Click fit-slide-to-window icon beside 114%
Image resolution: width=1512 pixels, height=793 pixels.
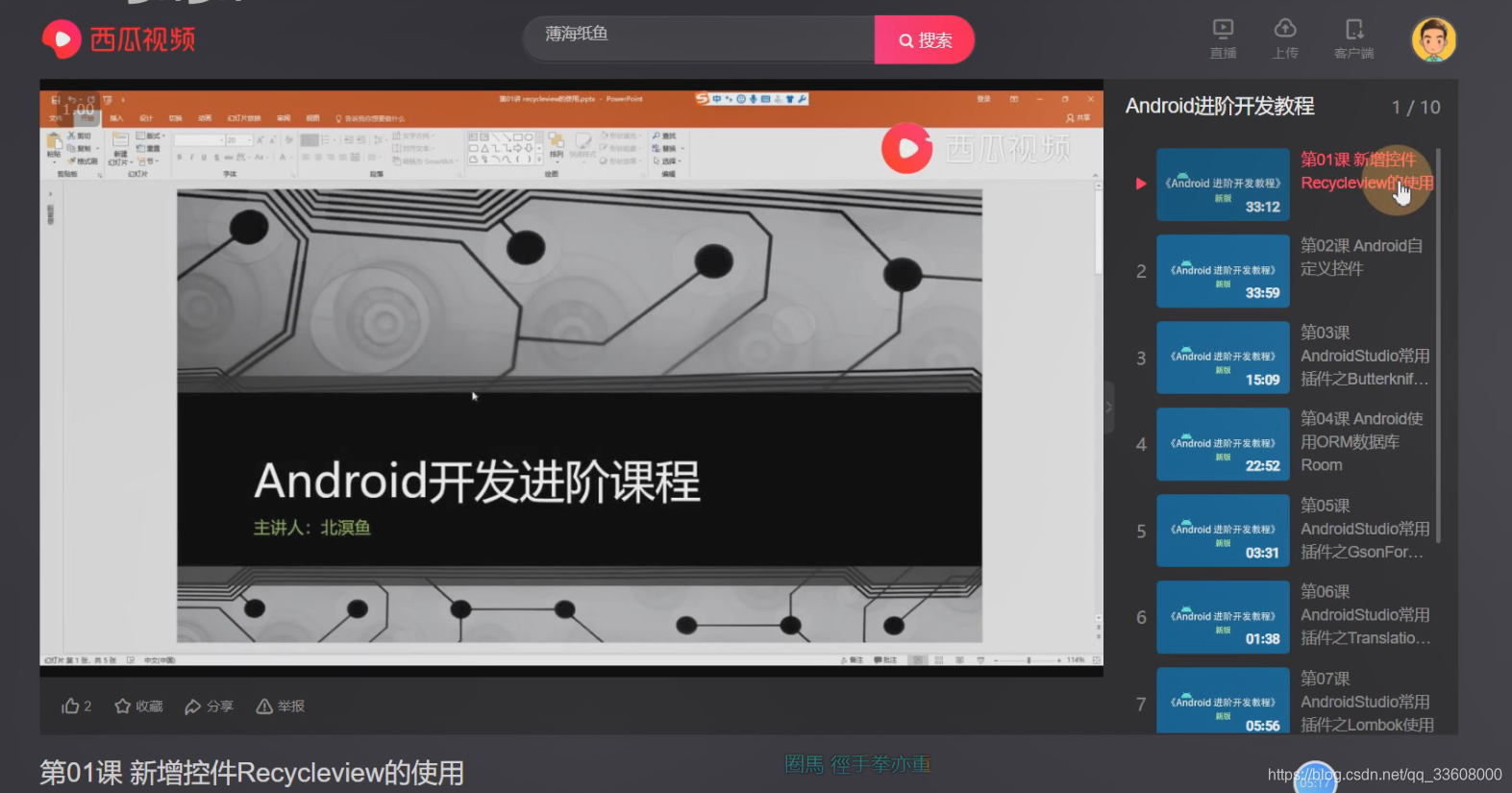click(1096, 660)
